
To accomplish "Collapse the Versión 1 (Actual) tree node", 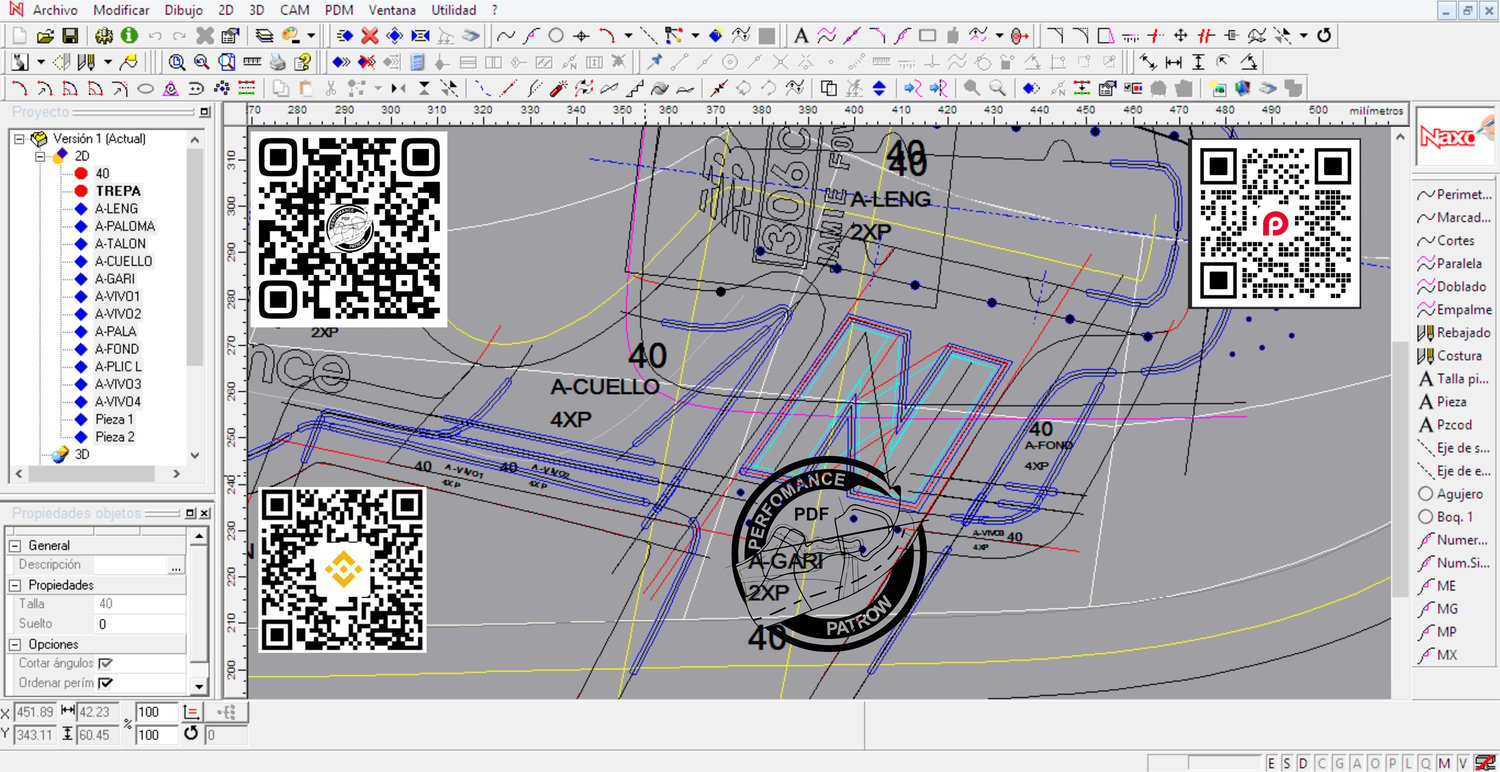I will [x=19, y=139].
